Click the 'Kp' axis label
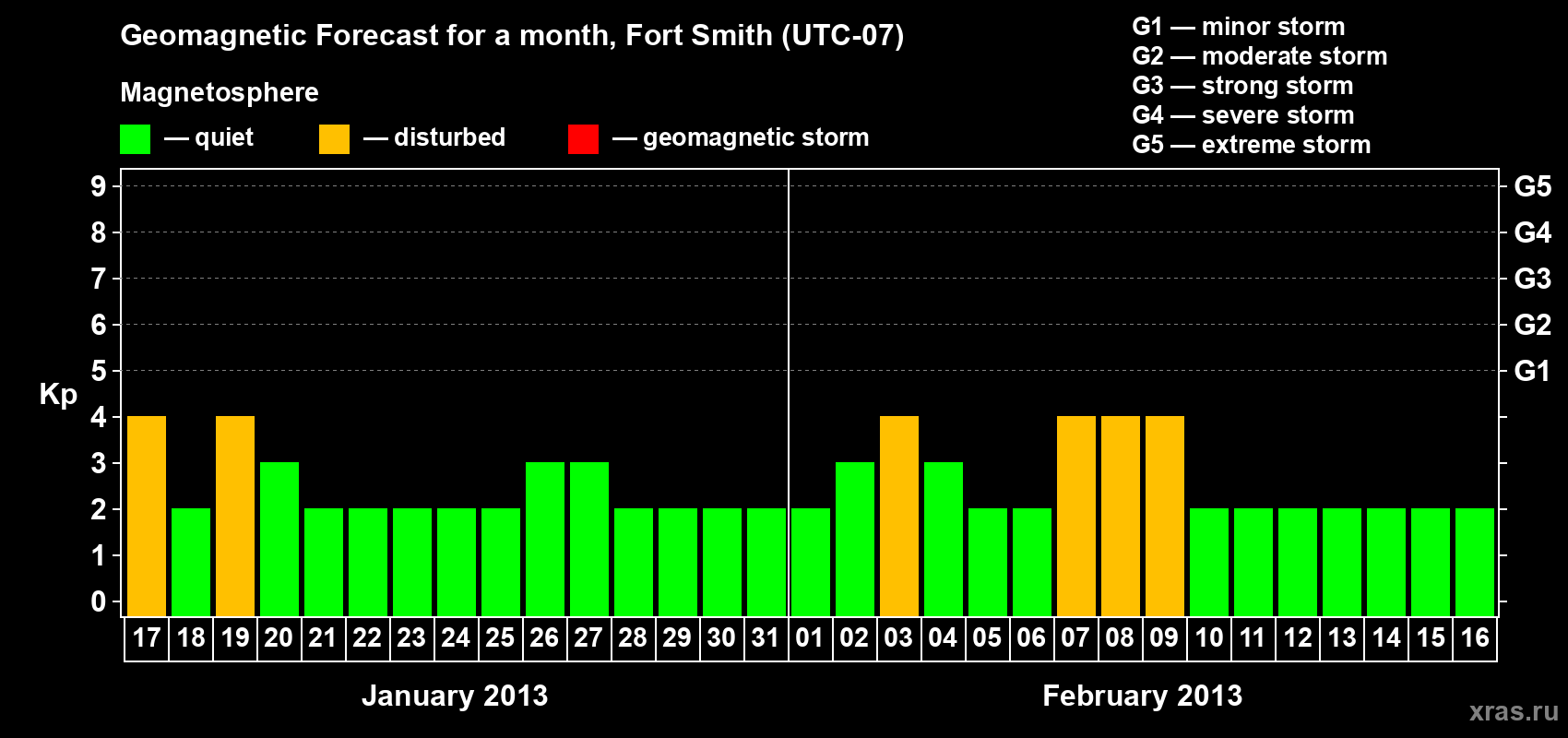1568x738 pixels. tap(58, 395)
